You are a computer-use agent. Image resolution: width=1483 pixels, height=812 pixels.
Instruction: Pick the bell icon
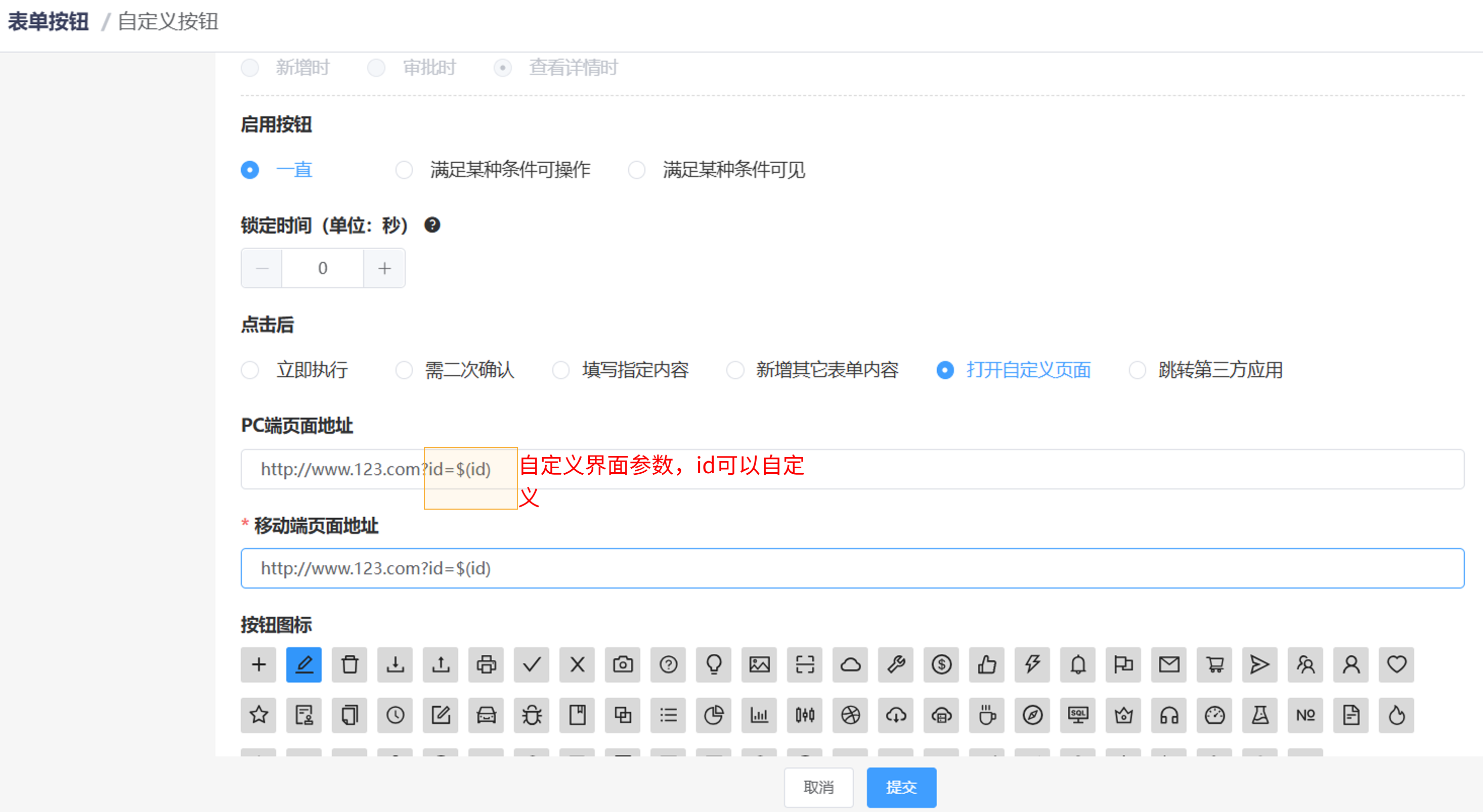click(x=1078, y=665)
